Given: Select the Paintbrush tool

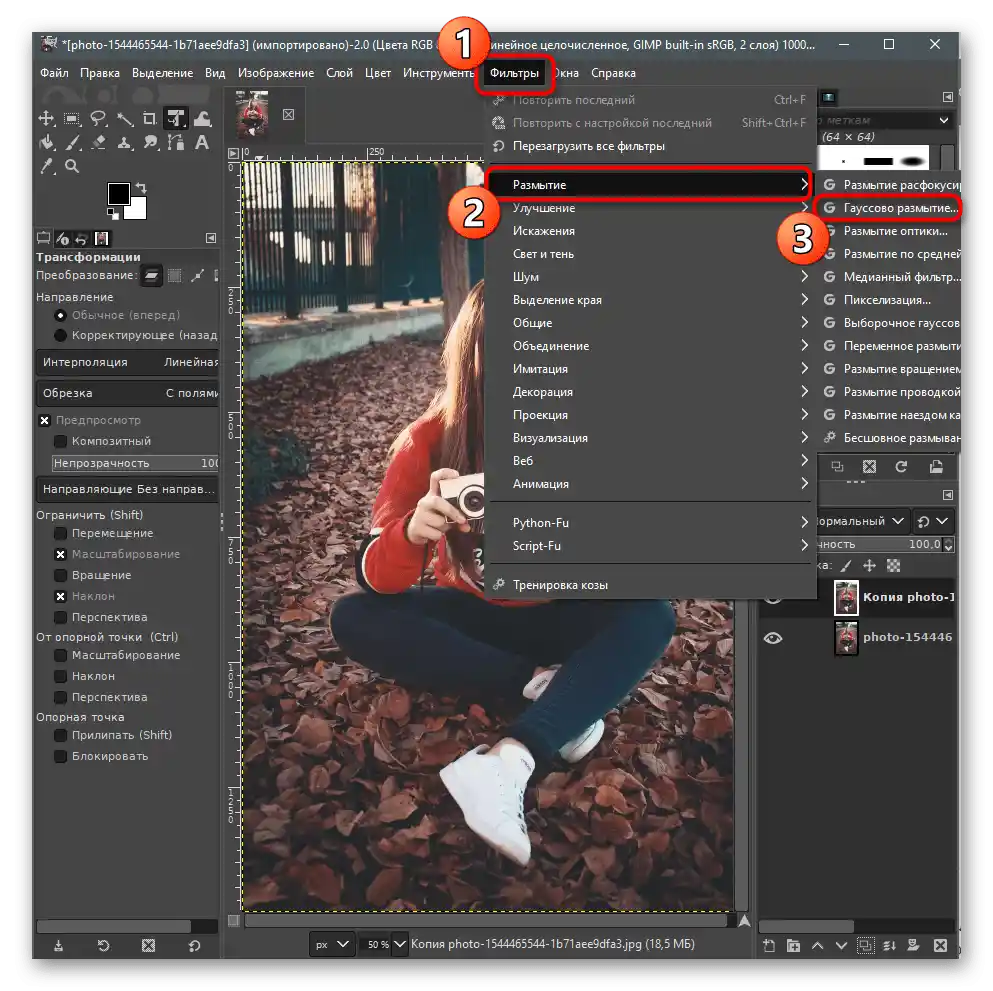Looking at the screenshot, I should (x=73, y=142).
